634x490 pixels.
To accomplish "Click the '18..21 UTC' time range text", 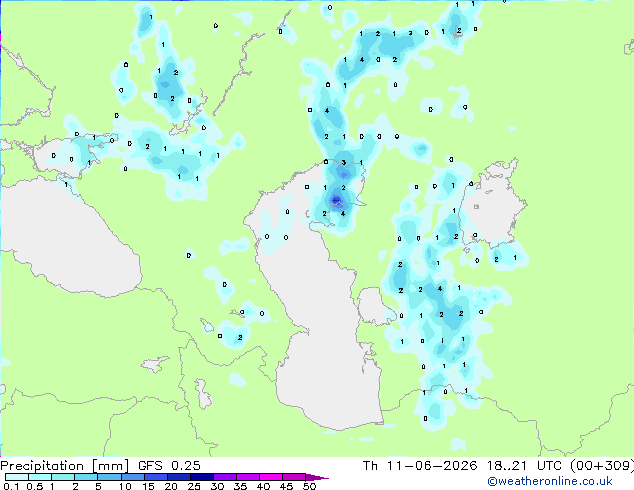I will click(x=524, y=466).
